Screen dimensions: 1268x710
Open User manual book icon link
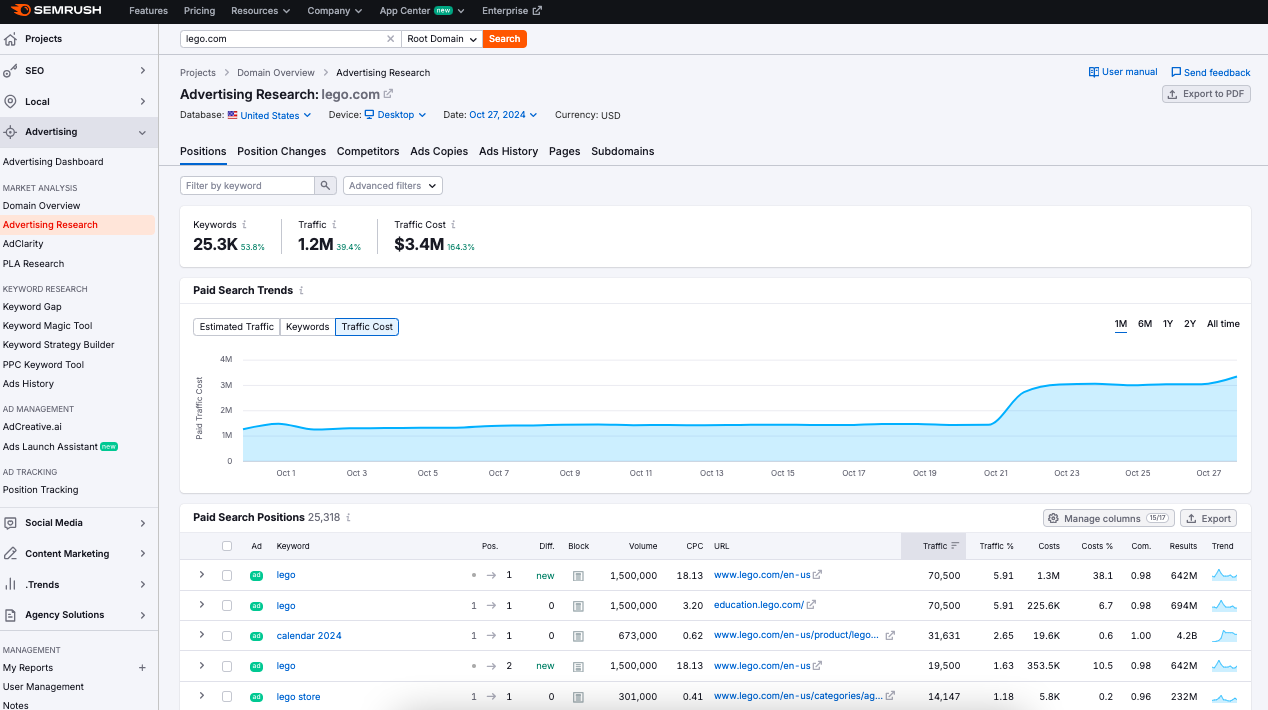[1094, 72]
